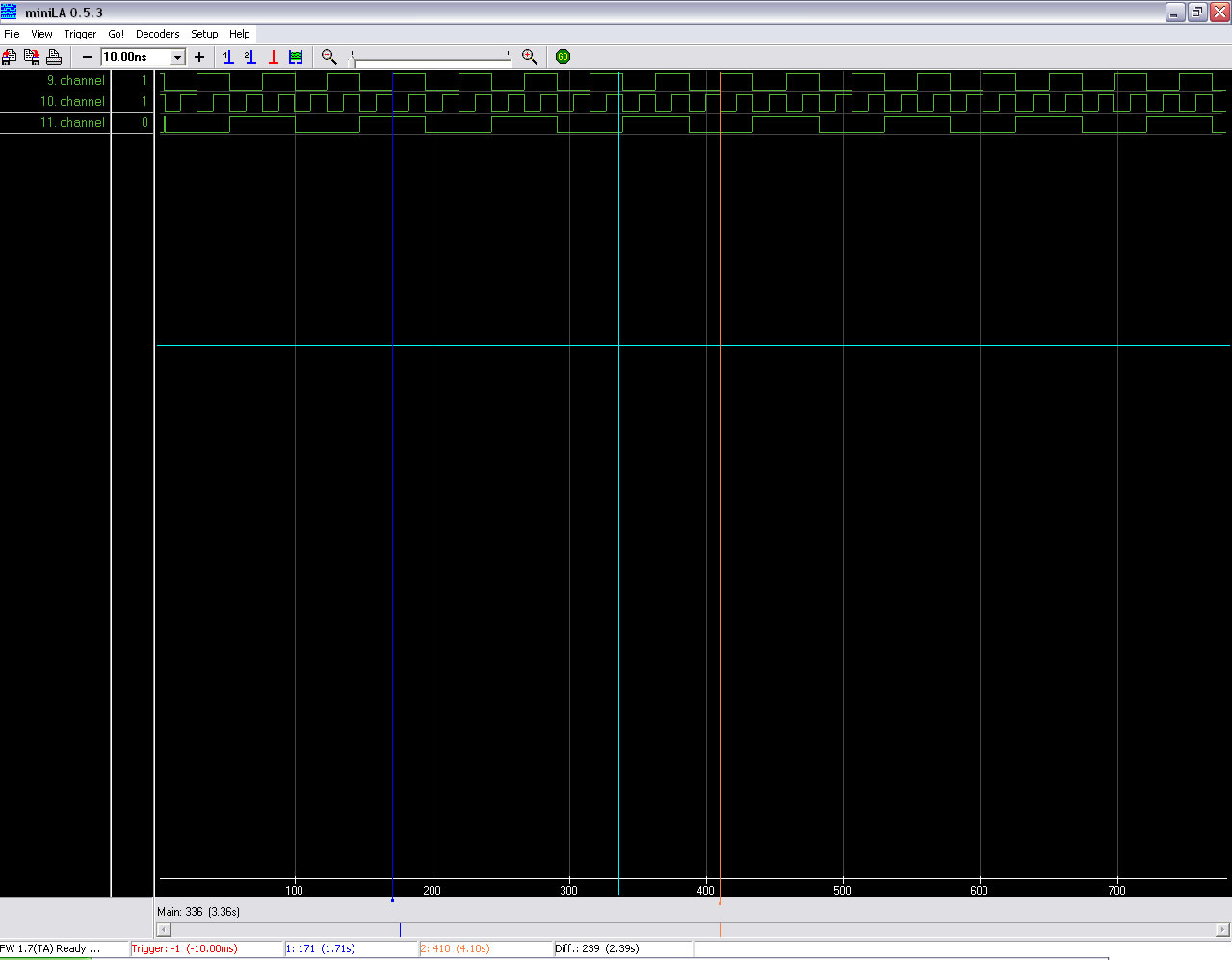Click the Trigger: -1 (-10.00ms) status field
This screenshot has height=960, width=1232.
[x=205, y=948]
